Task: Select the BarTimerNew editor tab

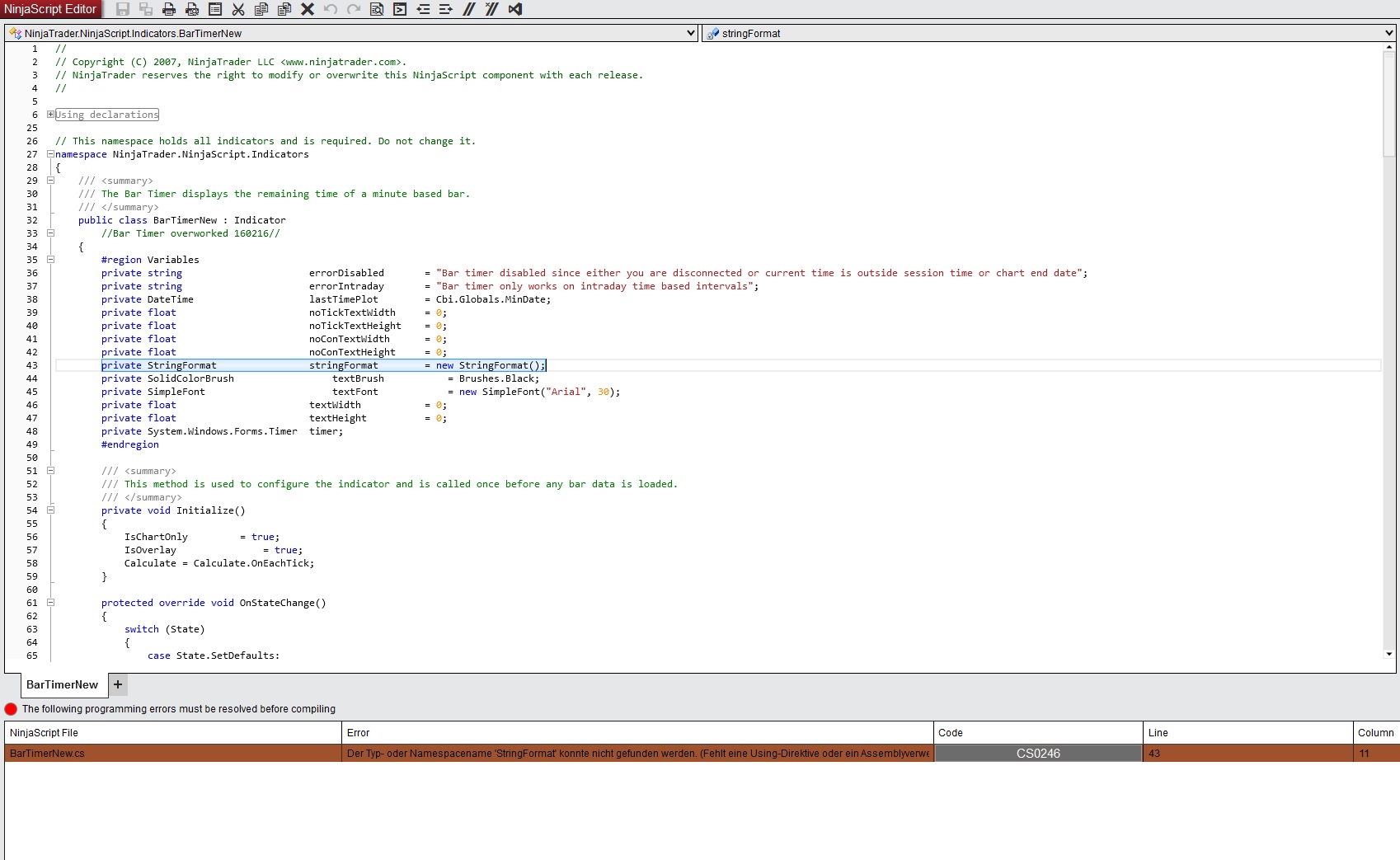Action: 62,684
